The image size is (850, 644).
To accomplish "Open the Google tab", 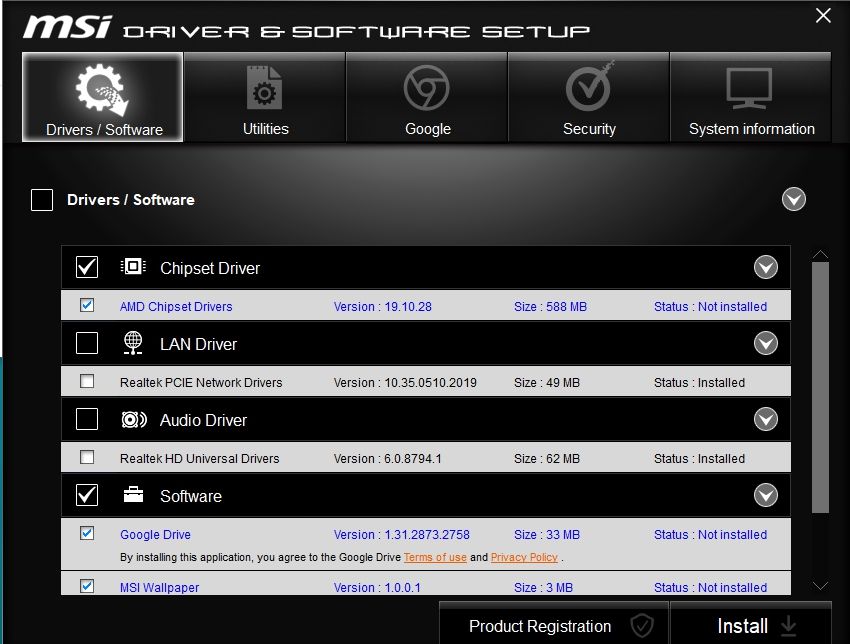I will coord(427,97).
